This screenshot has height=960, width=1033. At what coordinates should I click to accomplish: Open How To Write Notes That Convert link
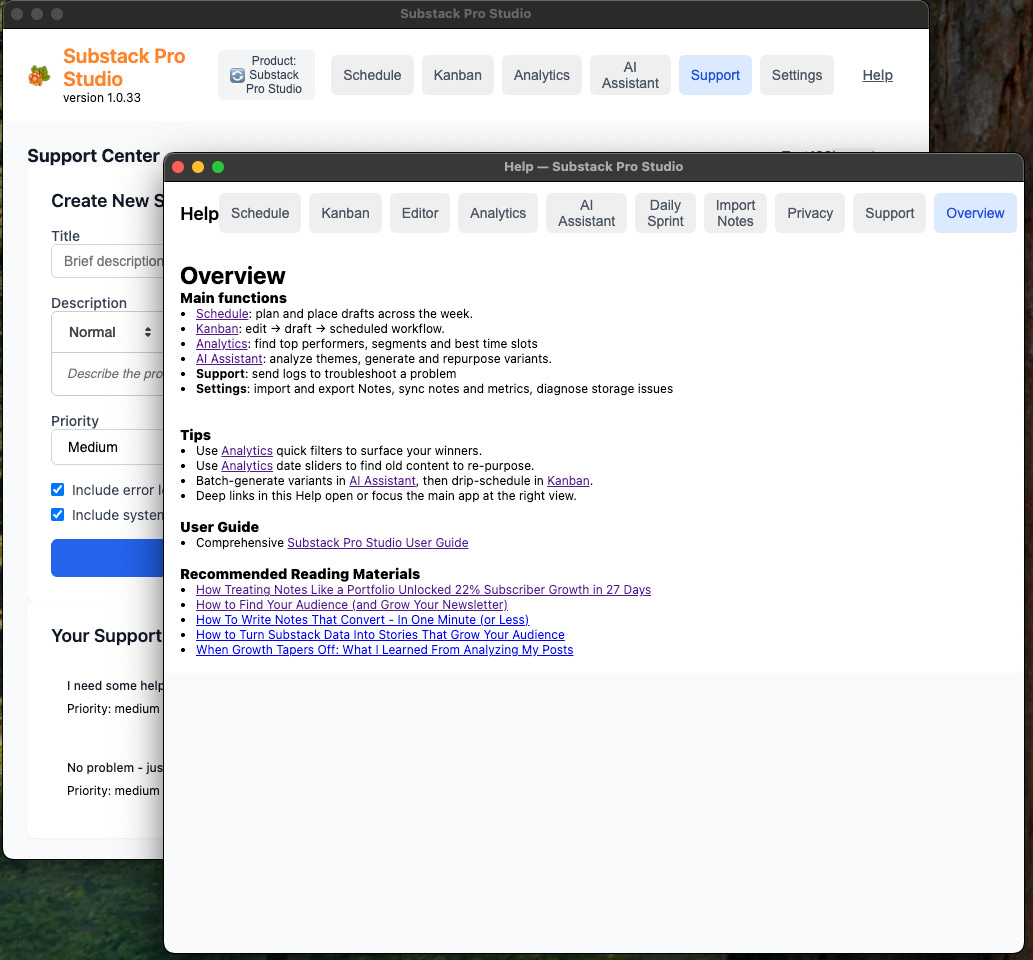[362, 620]
